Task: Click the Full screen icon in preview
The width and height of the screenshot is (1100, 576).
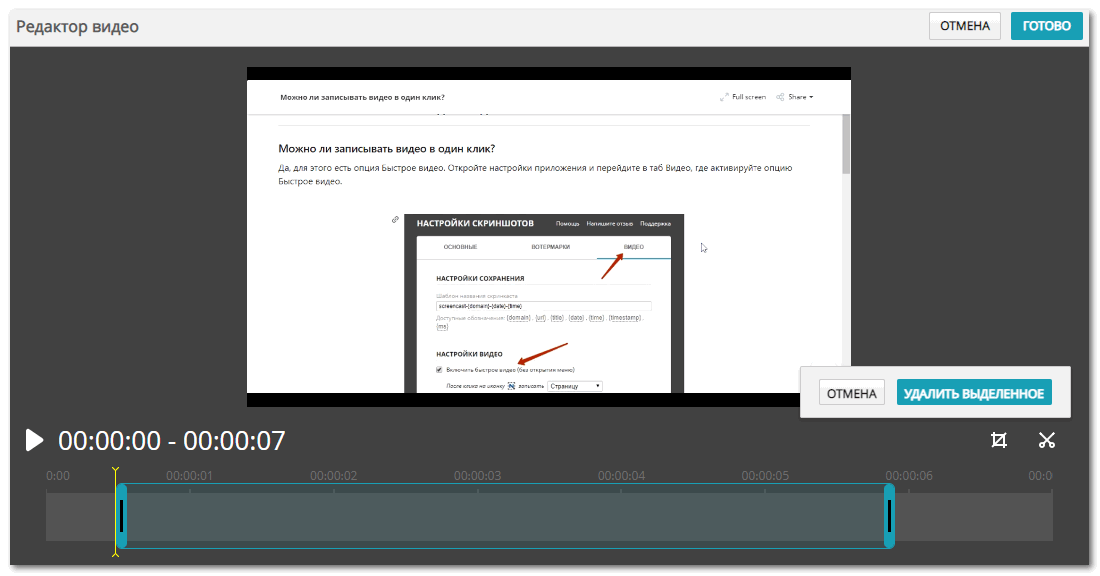Action: coord(725,97)
